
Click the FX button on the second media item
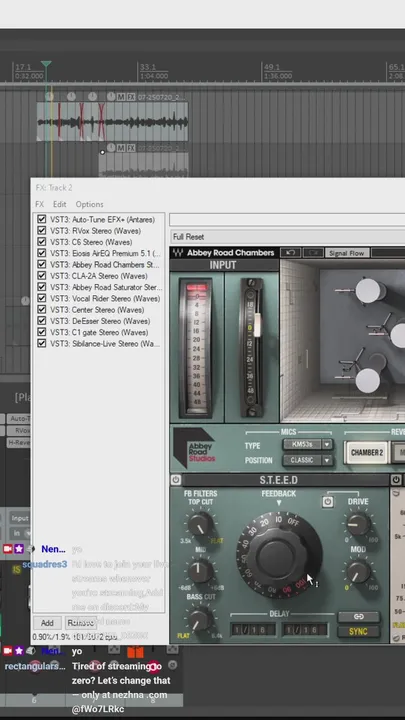[131, 148]
